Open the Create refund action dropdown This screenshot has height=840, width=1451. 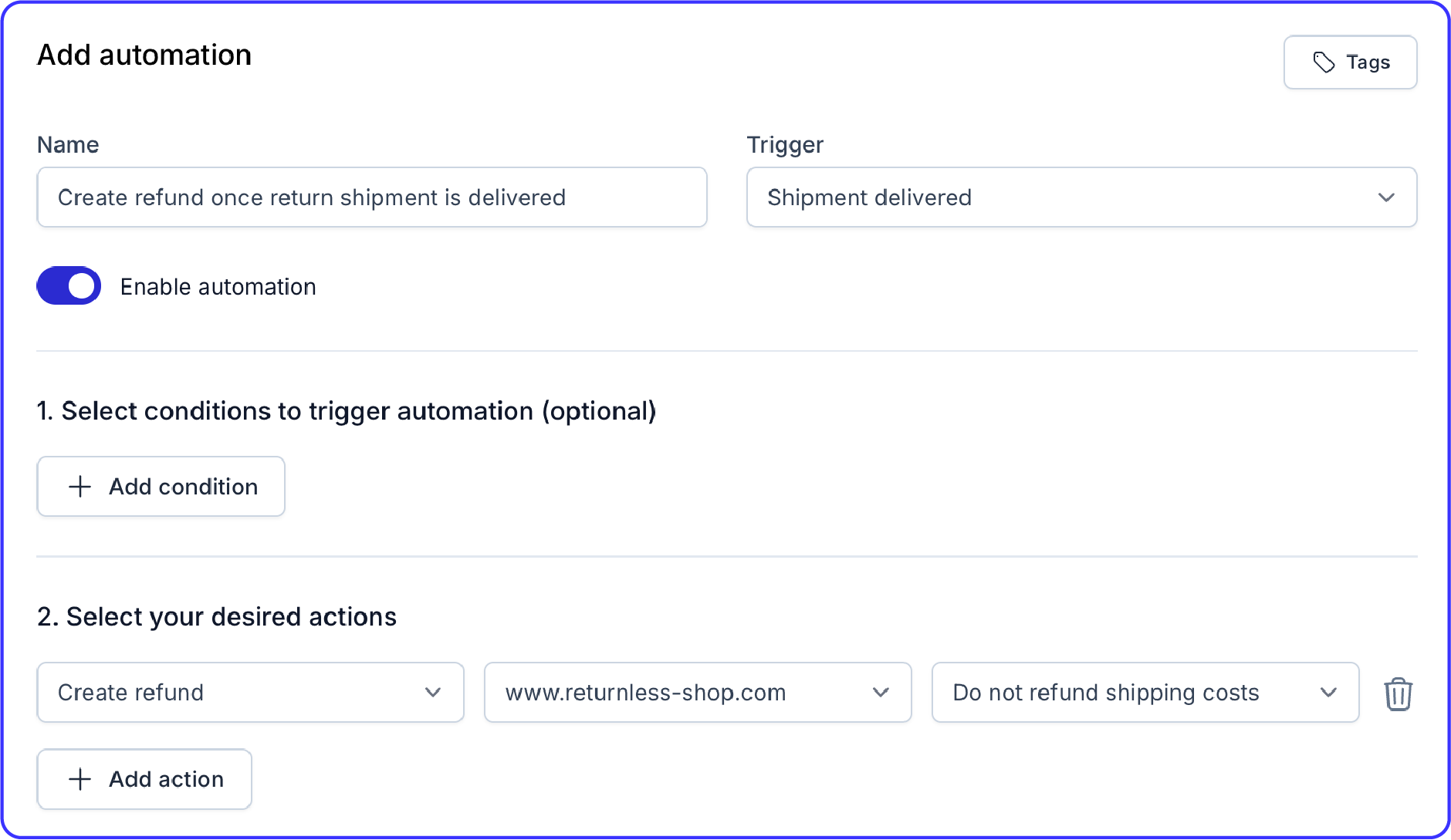point(250,693)
